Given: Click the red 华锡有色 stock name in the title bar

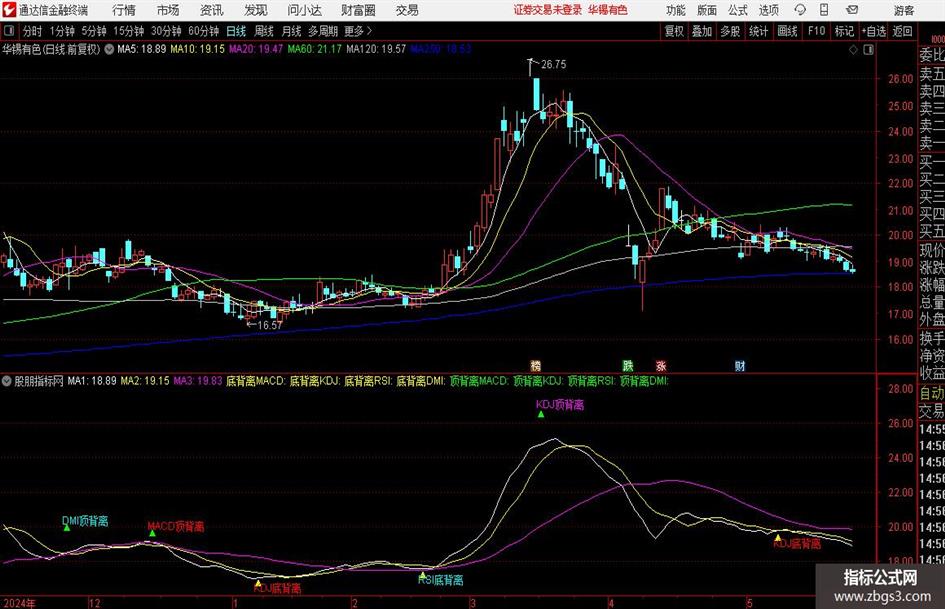Looking at the screenshot, I should [x=608, y=10].
